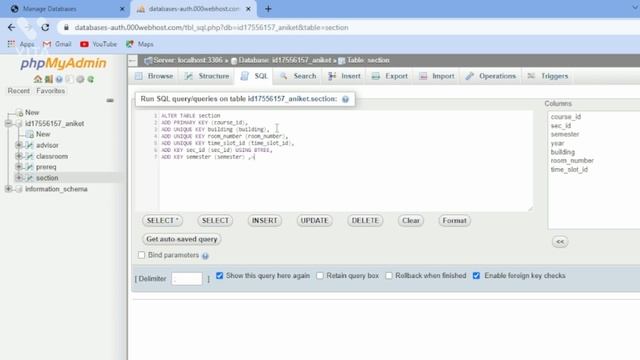Click the INSERT query button
Image resolution: width=640 pixels, height=360 pixels.
[x=264, y=220]
